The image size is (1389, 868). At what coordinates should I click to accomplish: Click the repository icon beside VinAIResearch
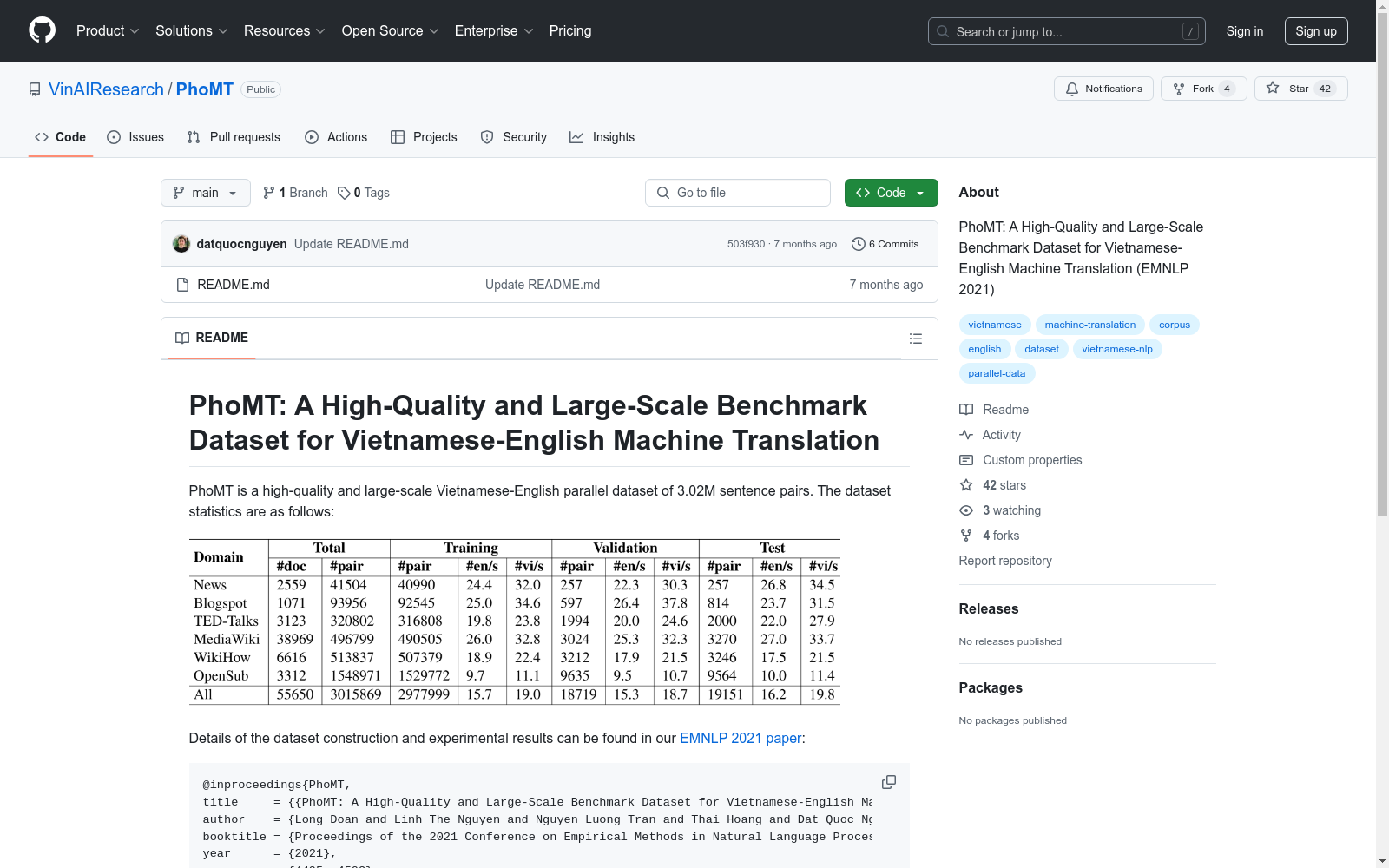click(35, 89)
